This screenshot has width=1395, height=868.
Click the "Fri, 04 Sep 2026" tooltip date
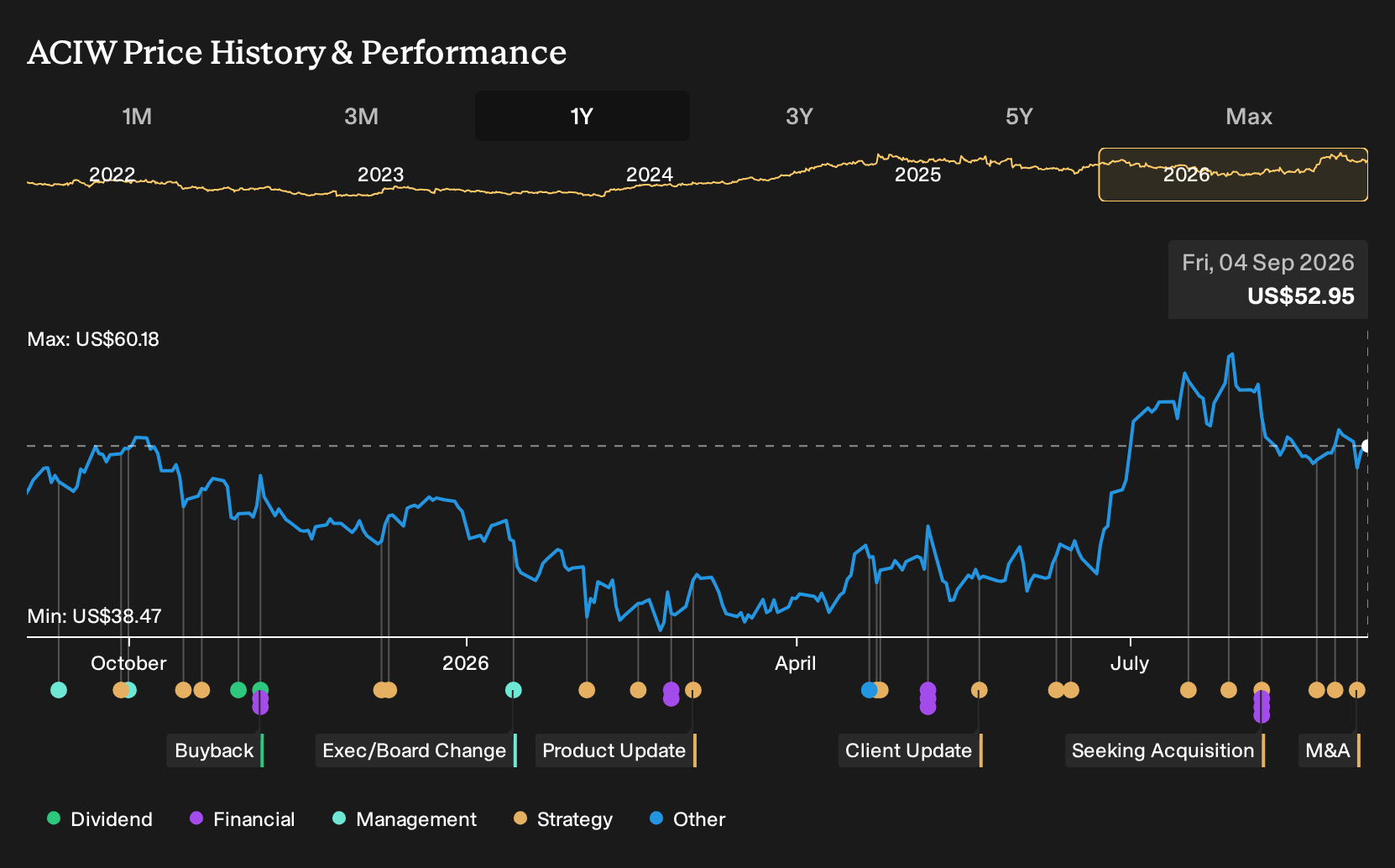(1268, 263)
